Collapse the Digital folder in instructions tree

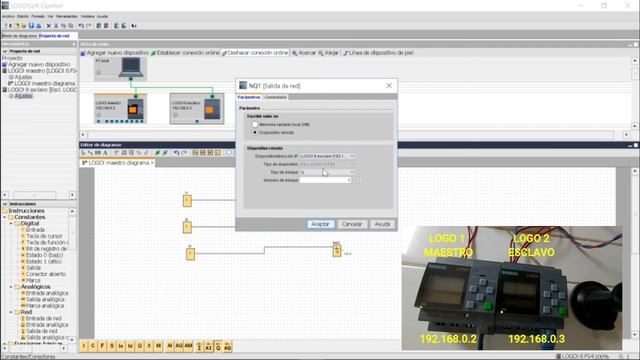coord(11,224)
